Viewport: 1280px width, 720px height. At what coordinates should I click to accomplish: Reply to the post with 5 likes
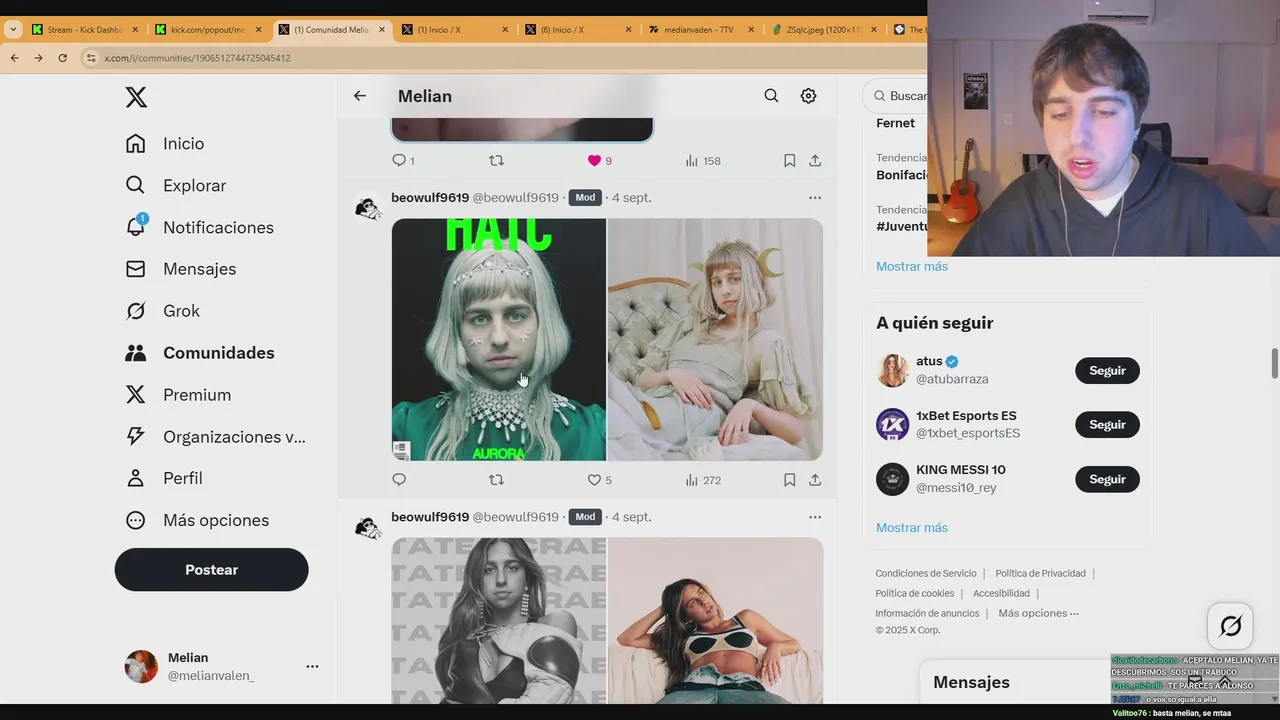tap(399, 480)
